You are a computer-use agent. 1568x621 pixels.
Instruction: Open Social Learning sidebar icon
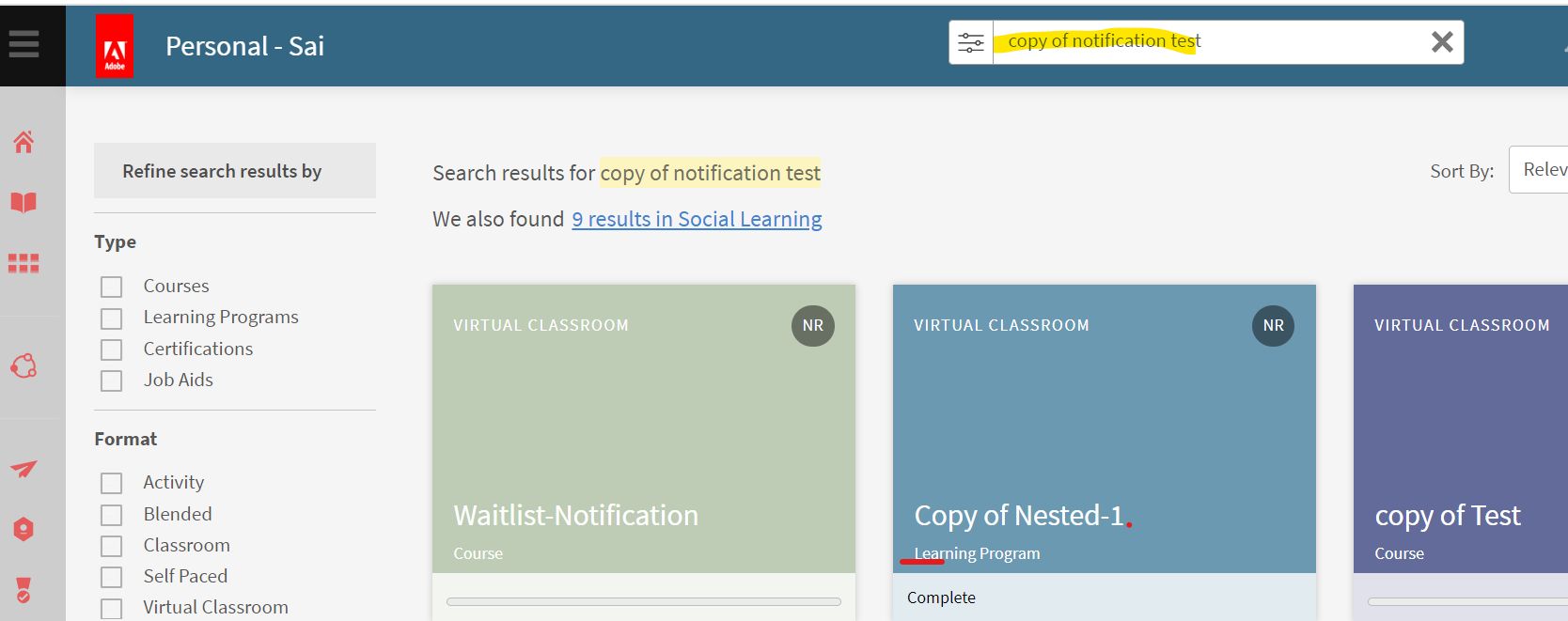click(24, 365)
